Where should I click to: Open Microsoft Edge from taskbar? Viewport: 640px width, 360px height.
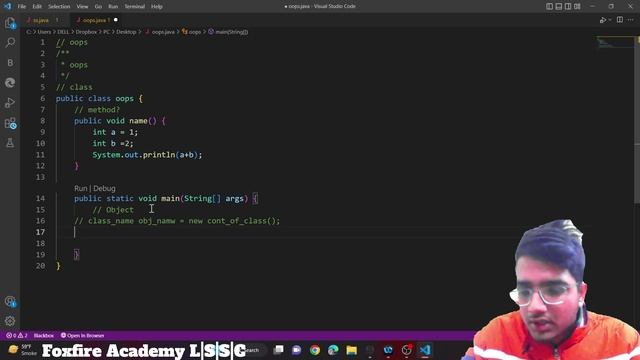(x=333, y=350)
